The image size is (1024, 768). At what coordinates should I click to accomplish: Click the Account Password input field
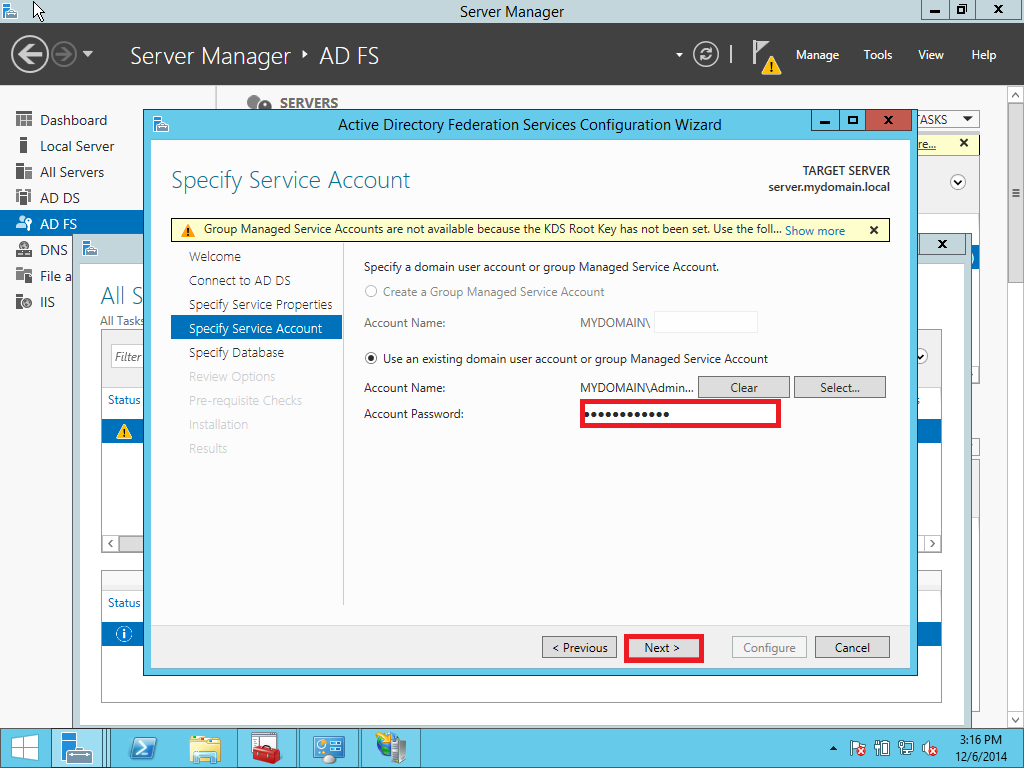click(680, 413)
